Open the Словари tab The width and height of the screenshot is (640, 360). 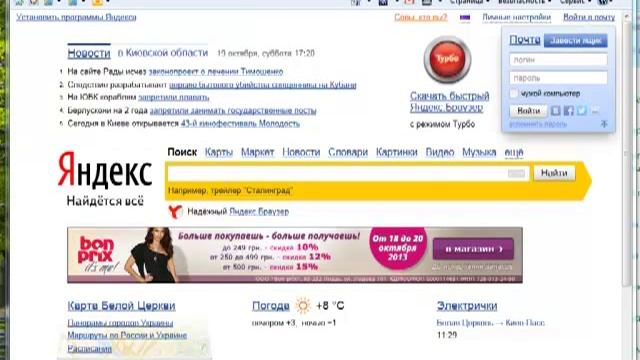348,152
